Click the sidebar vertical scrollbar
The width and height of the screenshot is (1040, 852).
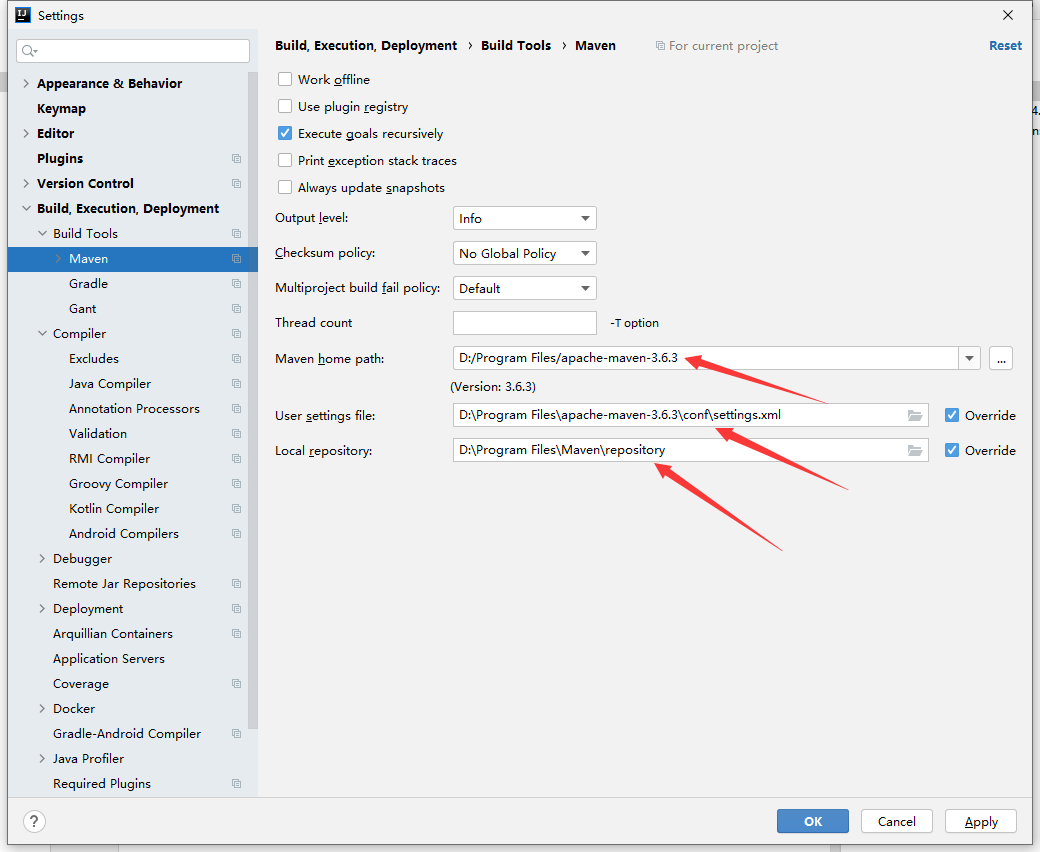tap(253, 401)
